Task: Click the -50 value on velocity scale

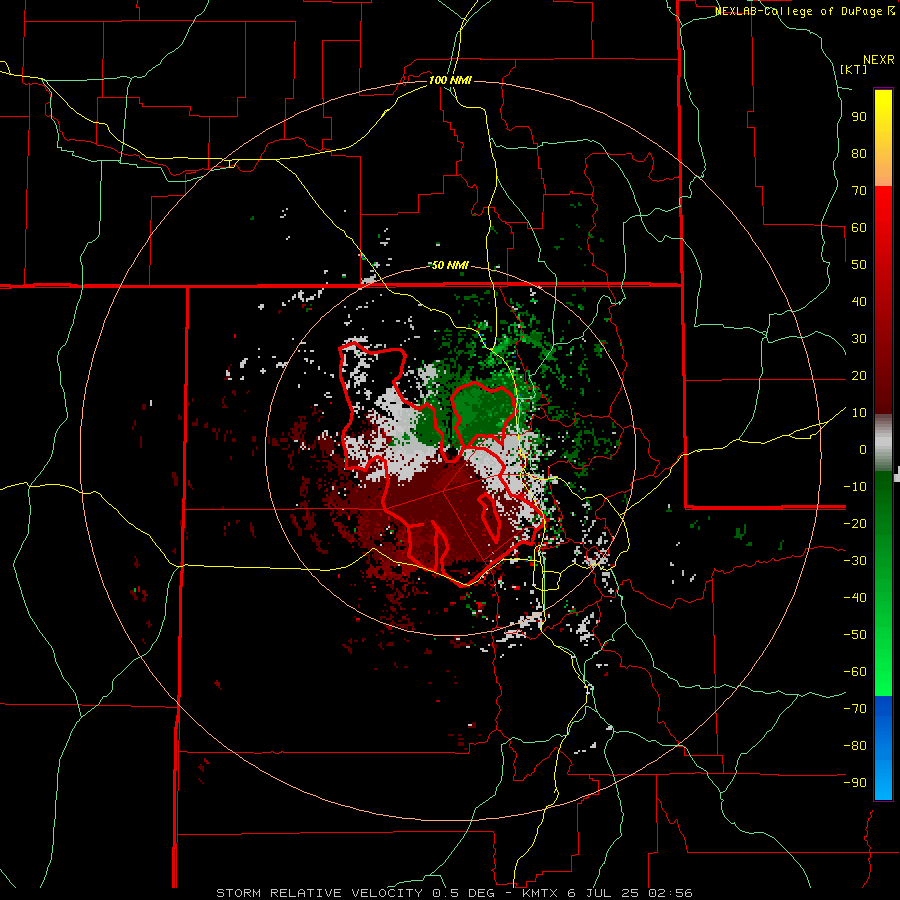Action: tap(855, 634)
